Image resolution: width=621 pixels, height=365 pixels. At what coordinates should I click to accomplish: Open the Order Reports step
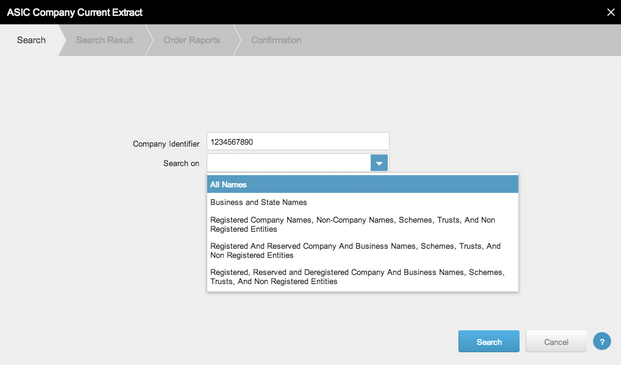[x=192, y=40]
